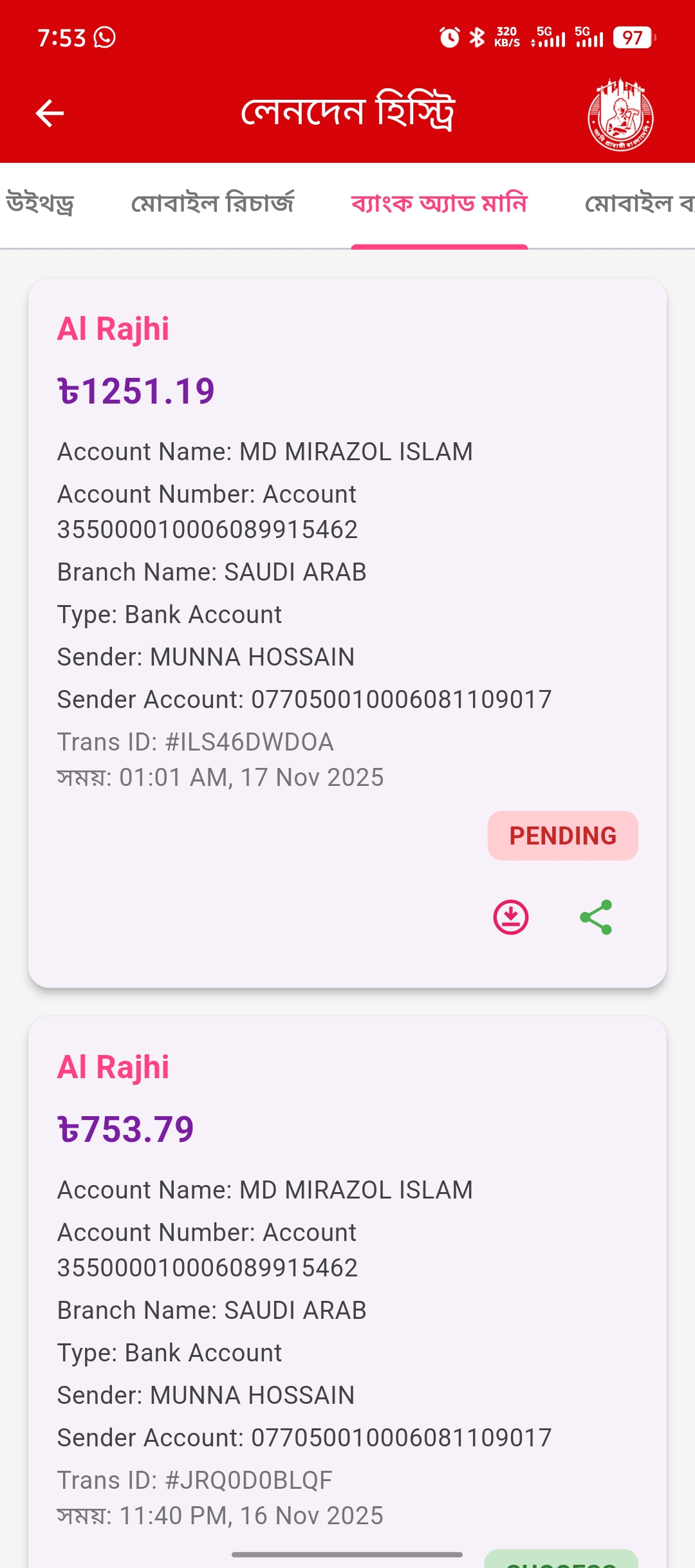
Task: Tap the back arrow in header
Action: pos(50,114)
